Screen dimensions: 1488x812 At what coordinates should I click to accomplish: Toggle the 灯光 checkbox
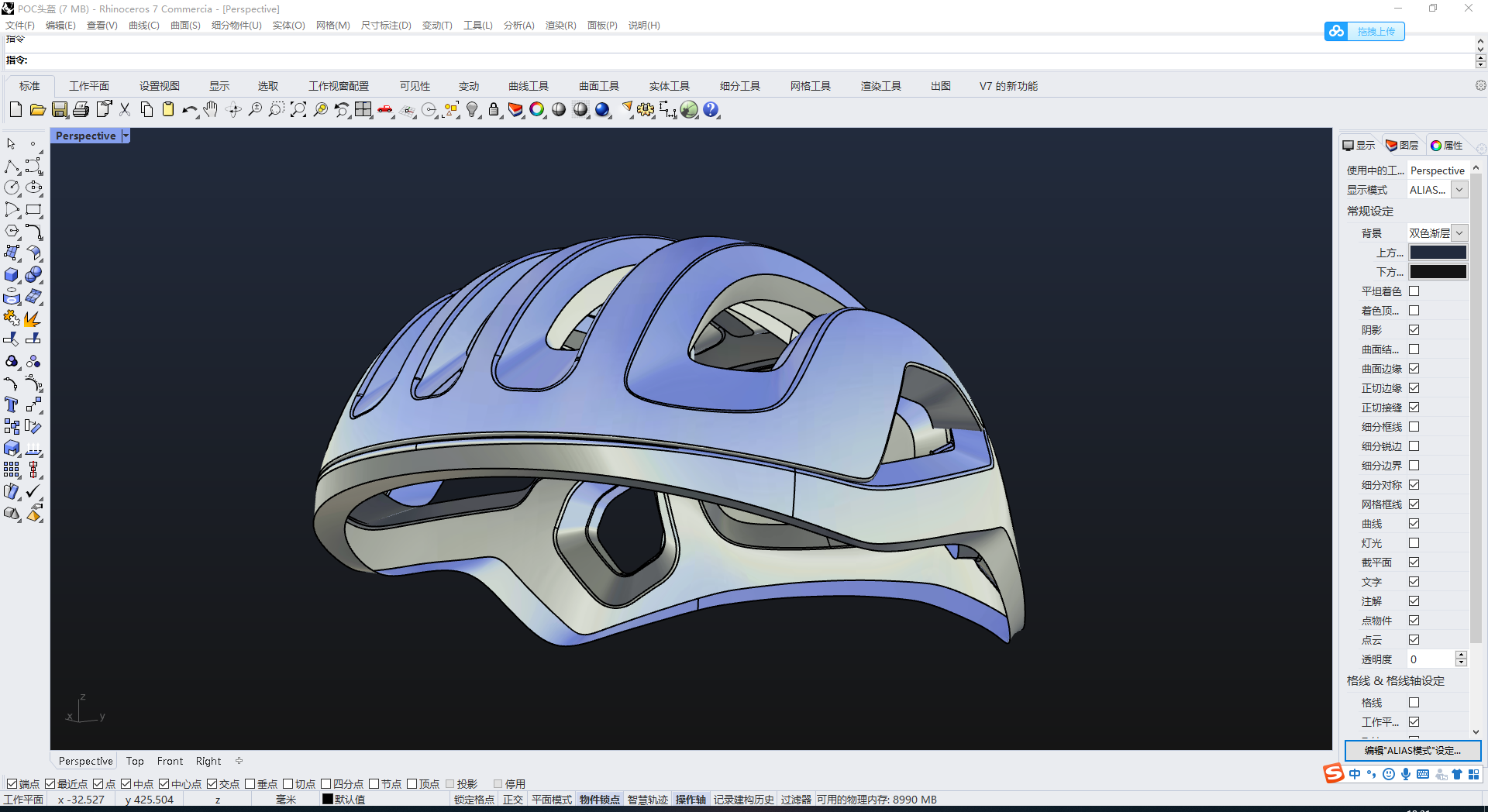1414,542
